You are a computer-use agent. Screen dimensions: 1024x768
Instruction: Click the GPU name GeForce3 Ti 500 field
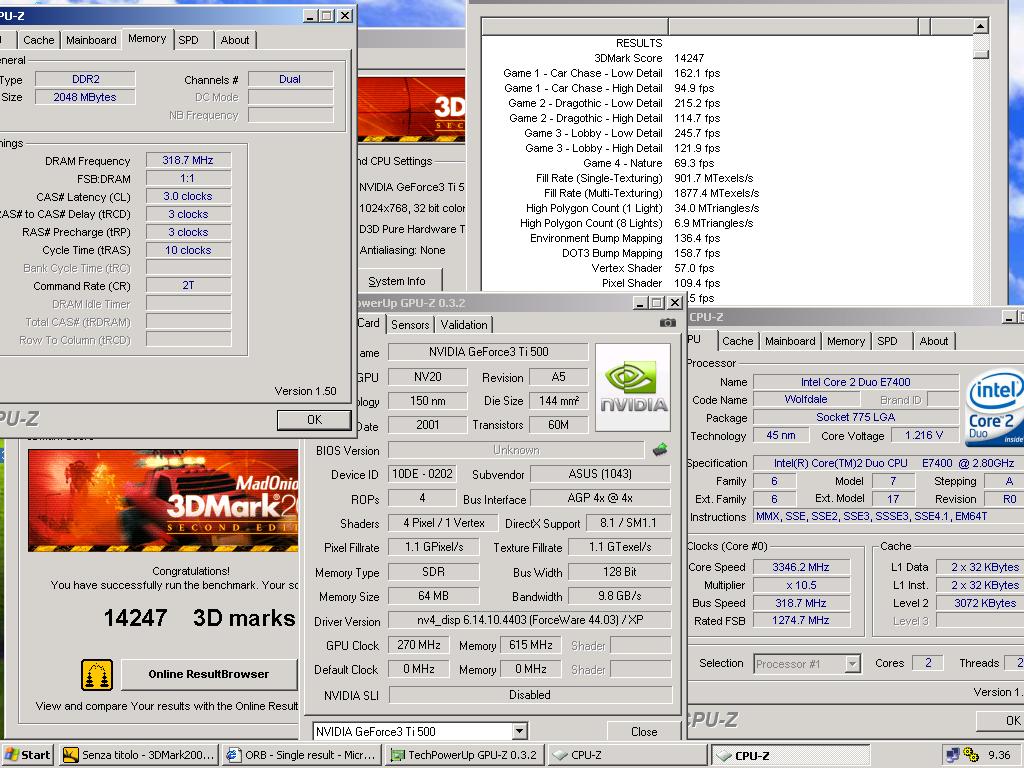488,352
